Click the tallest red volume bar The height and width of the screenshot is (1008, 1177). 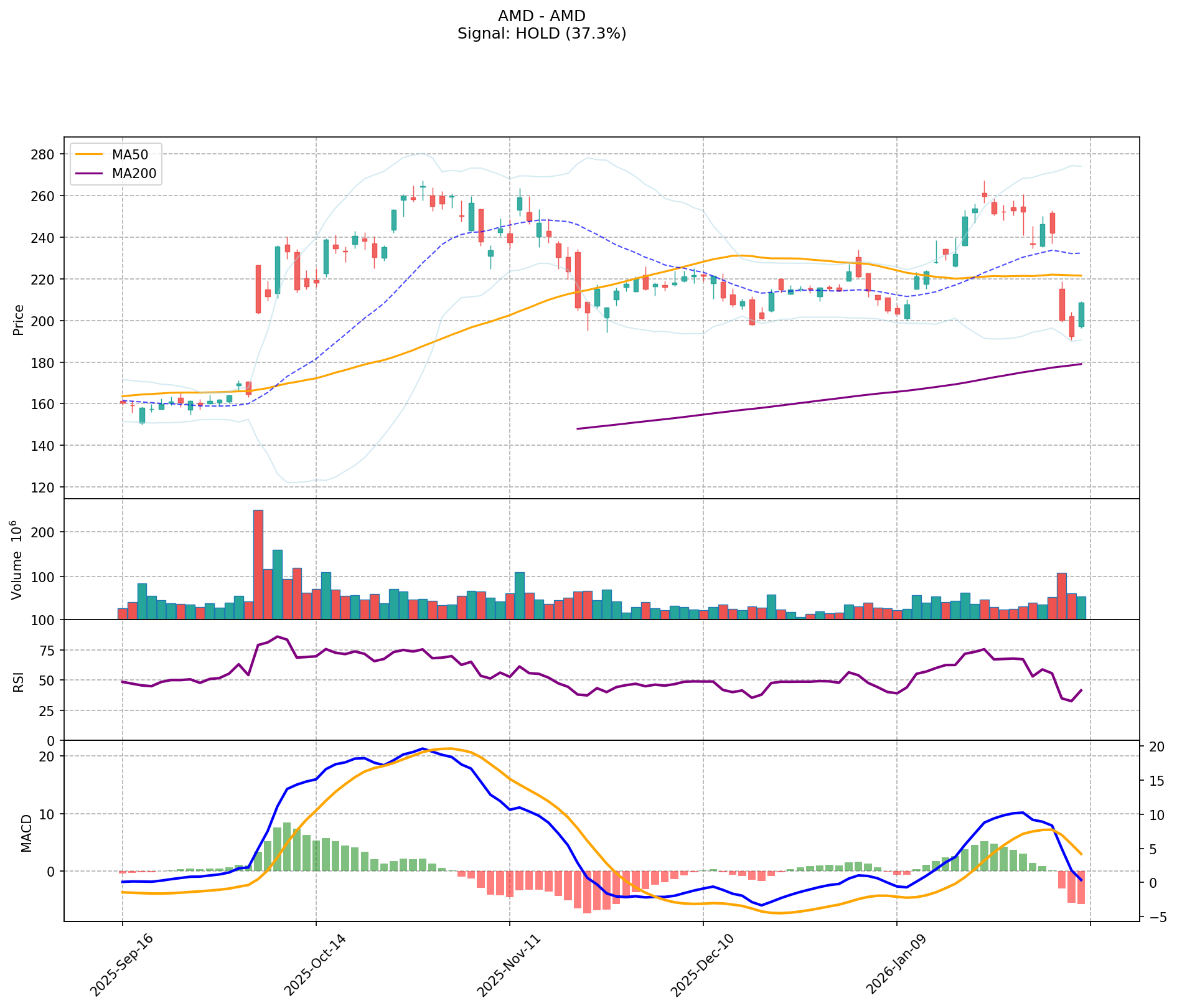258,564
